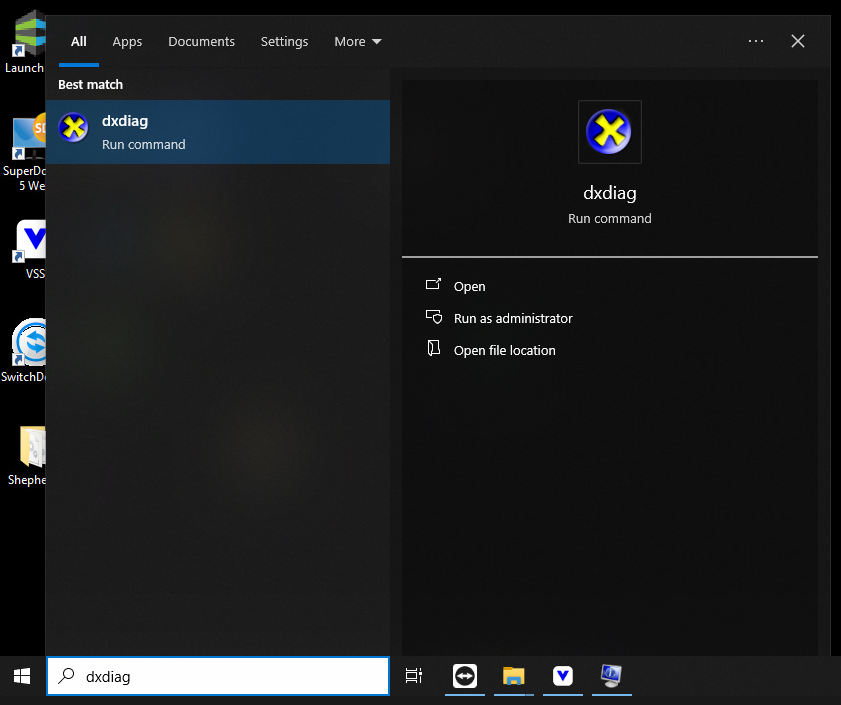Viewport: 841px width, 705px height.
Task: Select the Launch desktop shortcut
Action: coord(24,42)
